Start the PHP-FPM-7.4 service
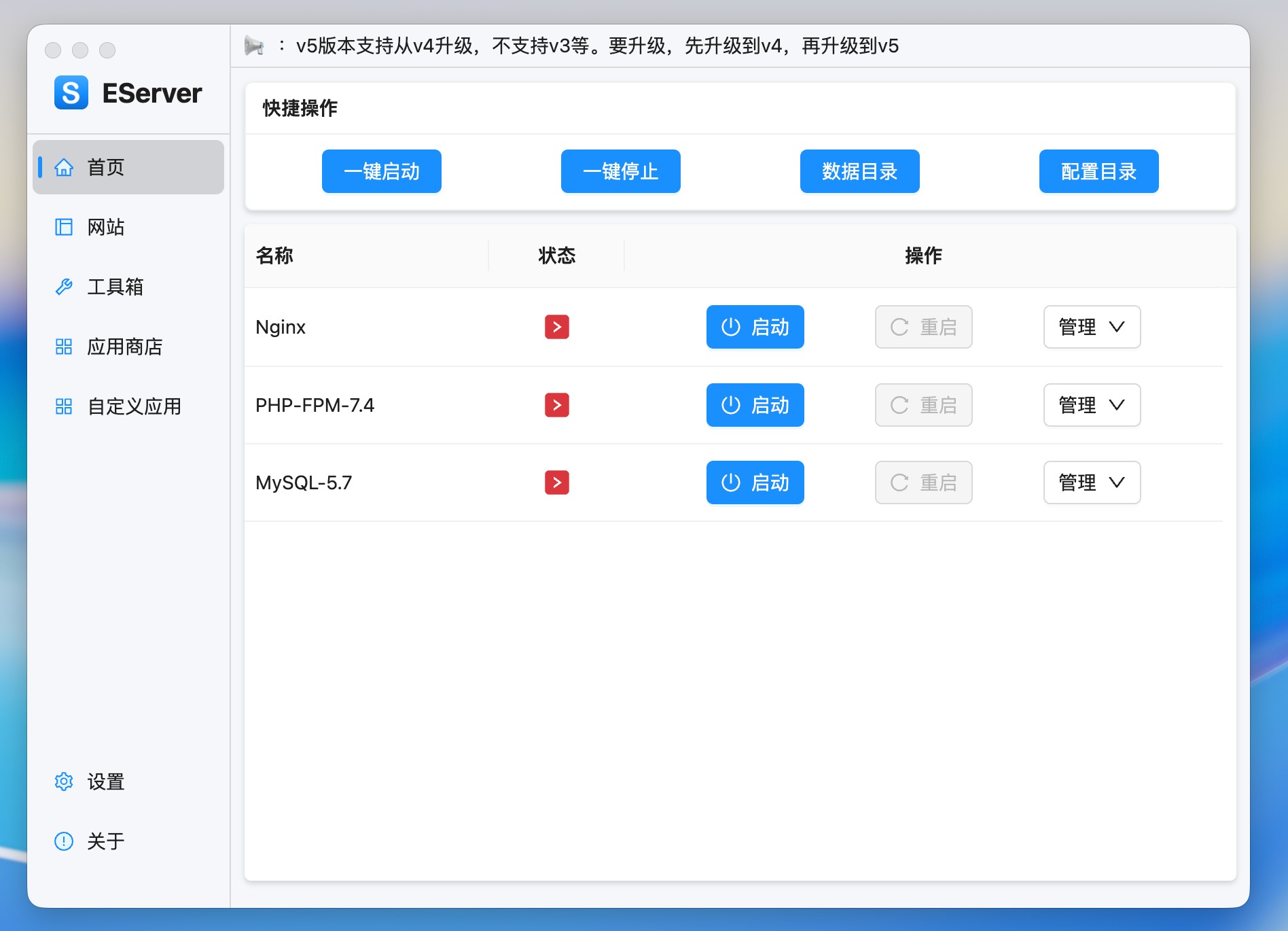 755,405
